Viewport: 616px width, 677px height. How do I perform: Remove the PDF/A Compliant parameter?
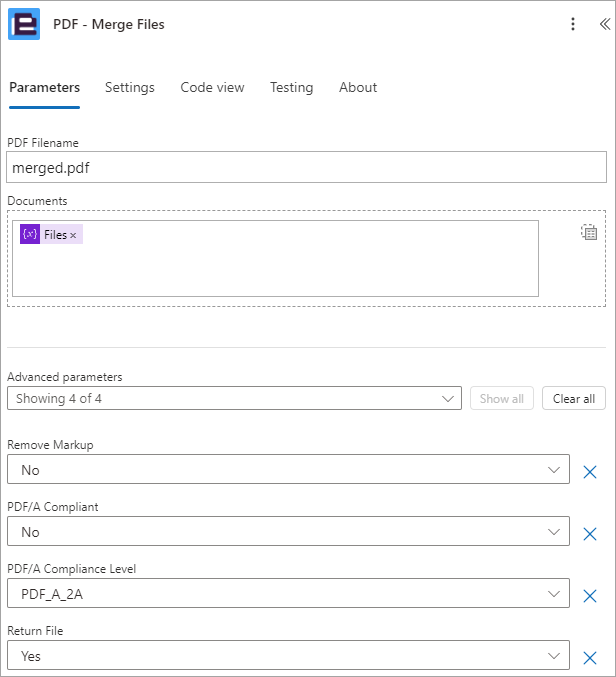click(x=590, y=534)
